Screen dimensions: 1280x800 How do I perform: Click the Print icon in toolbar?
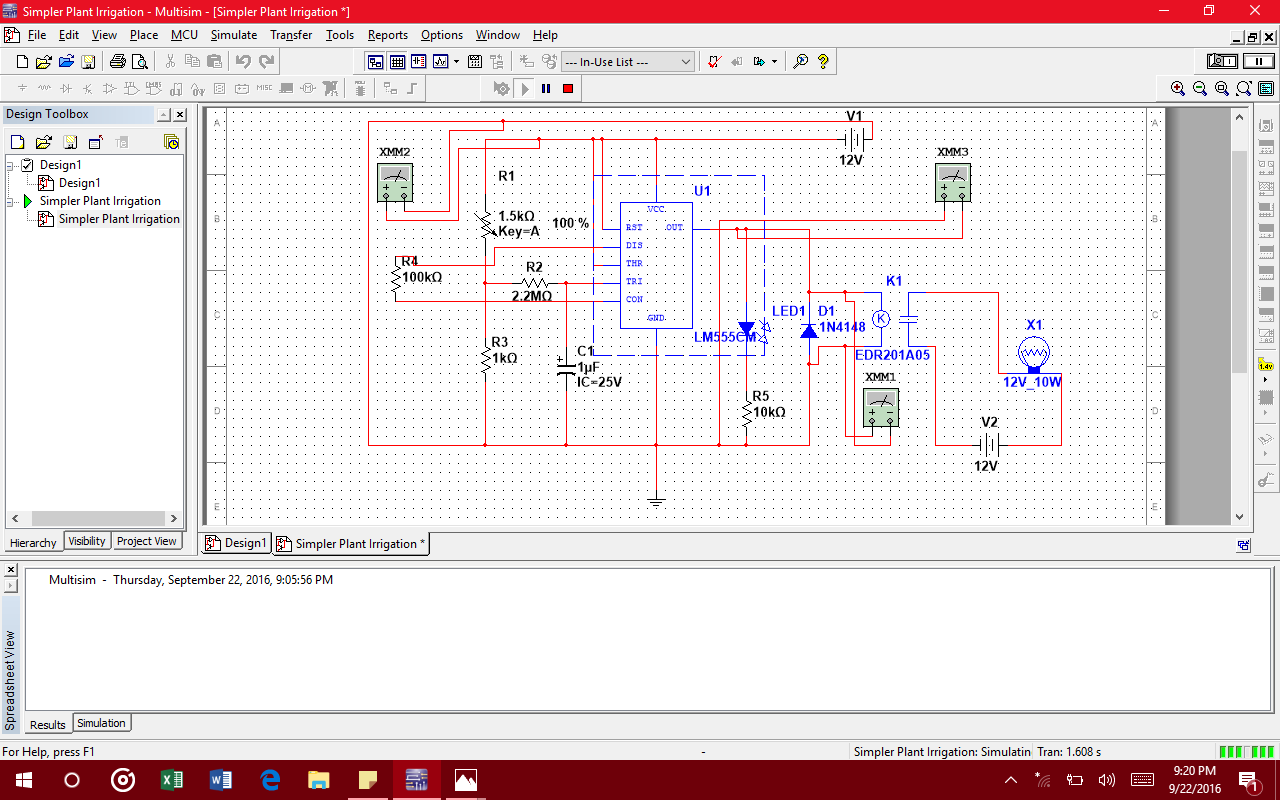pos(118,62)
